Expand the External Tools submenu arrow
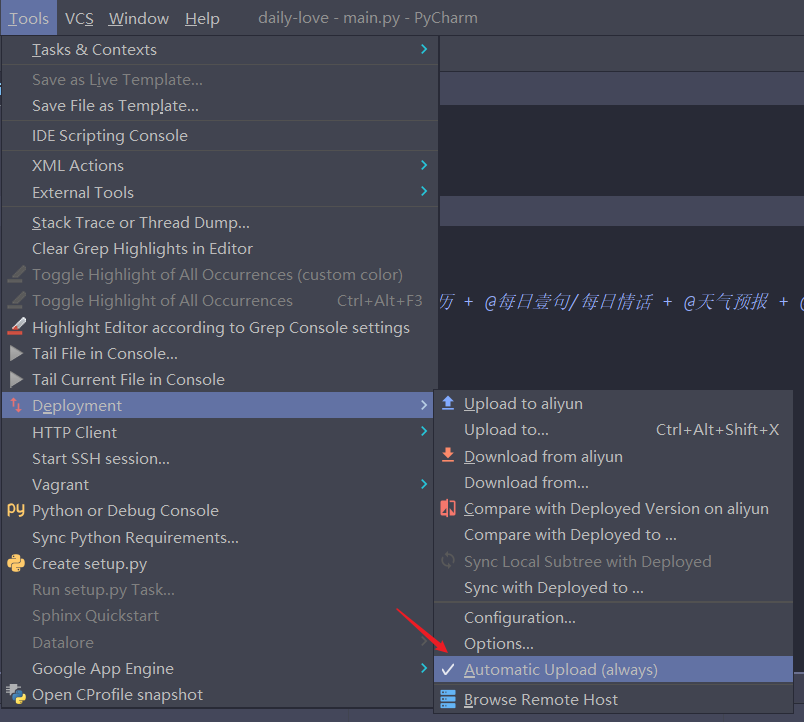 424,191
